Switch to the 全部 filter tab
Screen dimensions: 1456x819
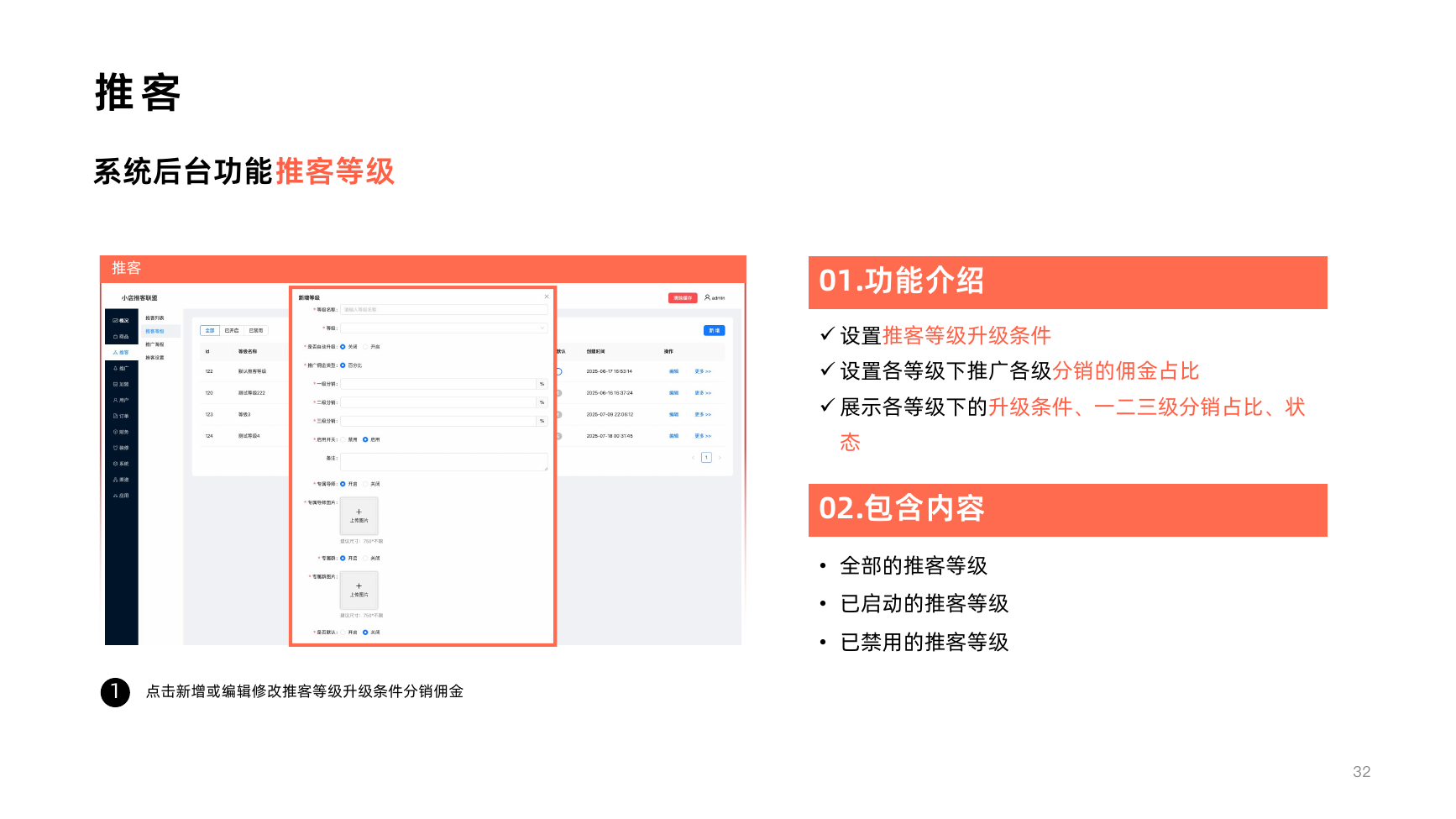click(210, 331)
